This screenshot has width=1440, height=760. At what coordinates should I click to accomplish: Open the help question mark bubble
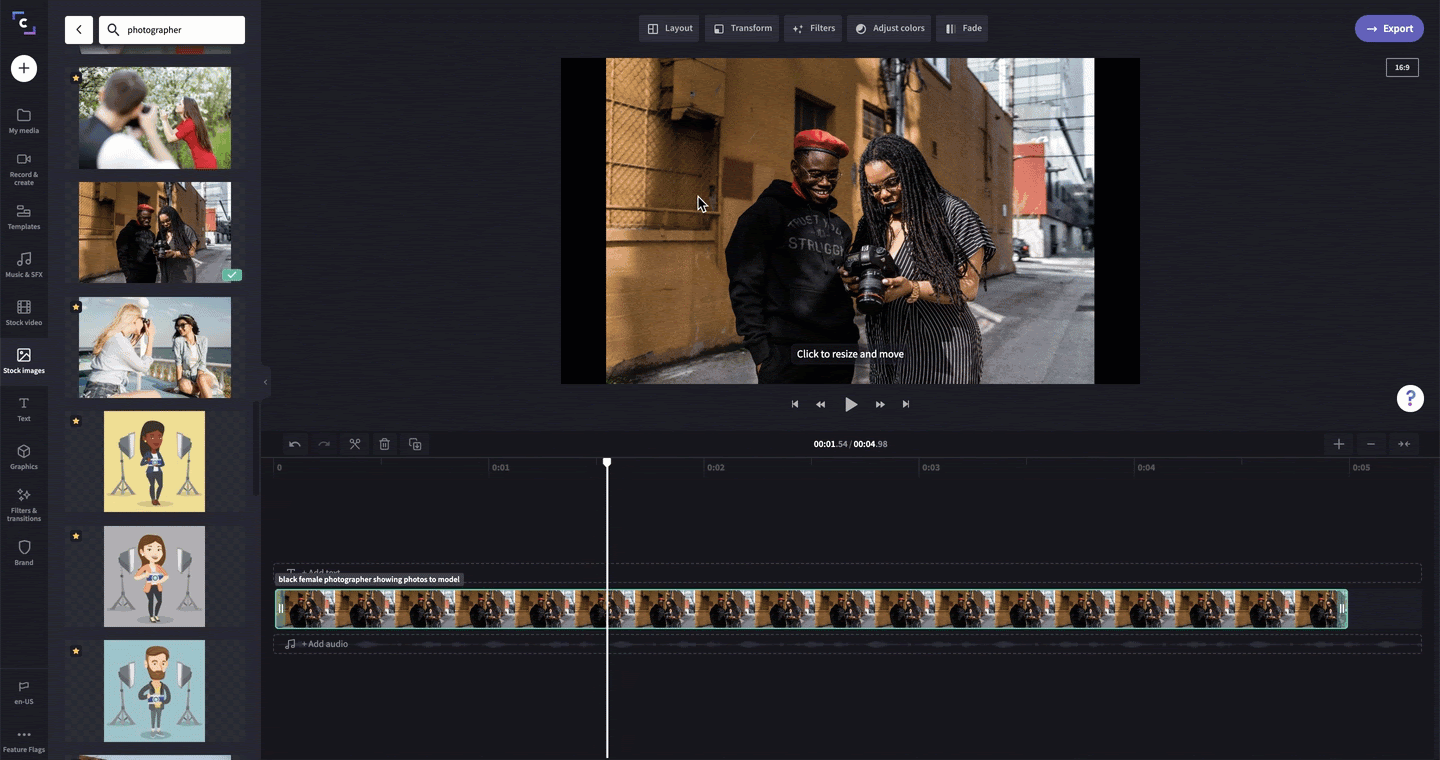(x=1410, y=398)
